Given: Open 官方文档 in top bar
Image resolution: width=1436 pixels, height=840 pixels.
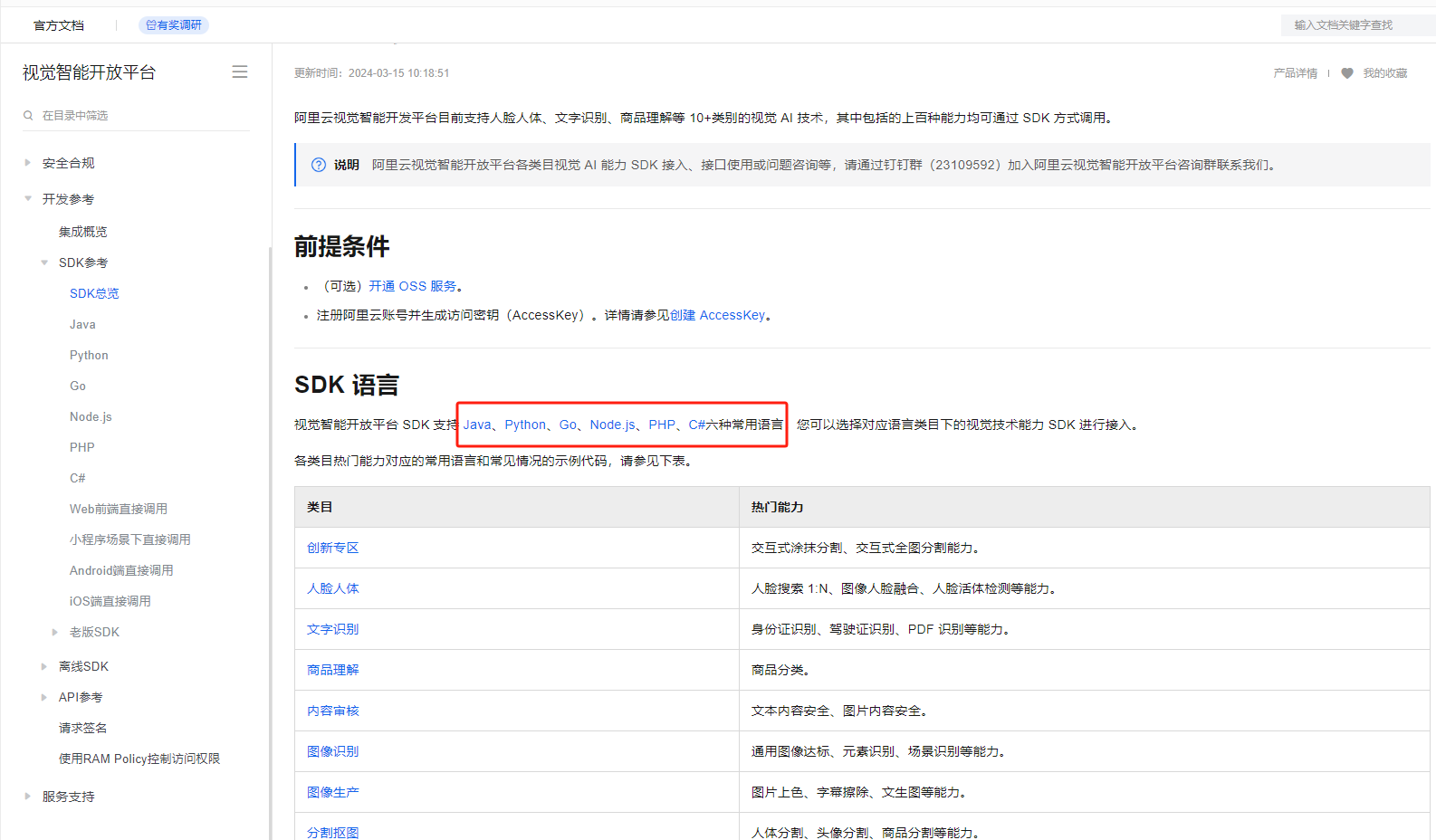Looking at the screenshot, I should [59, 25].
